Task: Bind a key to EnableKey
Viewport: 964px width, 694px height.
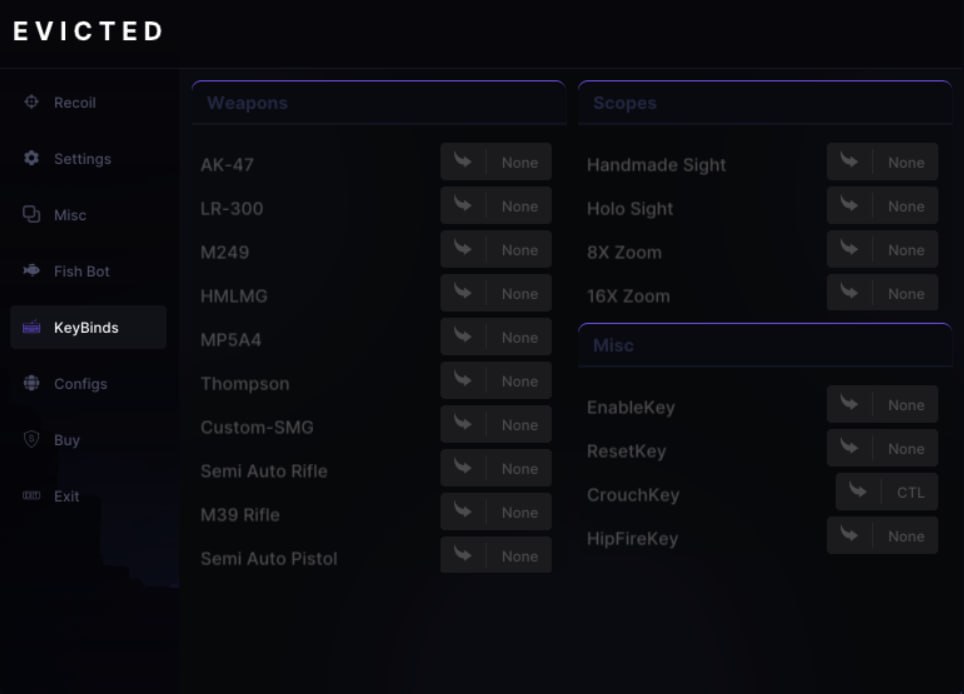Action: [905, 405]
